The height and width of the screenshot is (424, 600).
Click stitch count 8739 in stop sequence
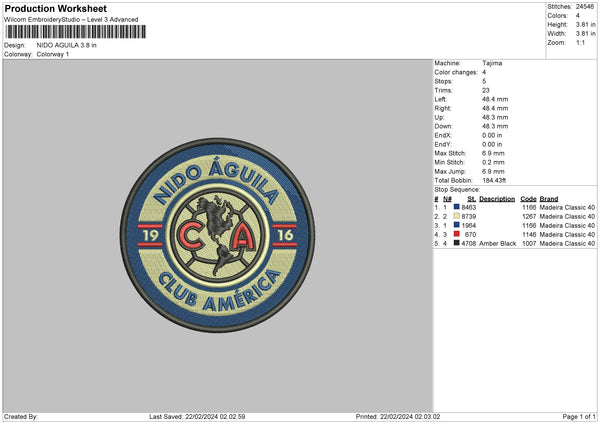point(469,217)
